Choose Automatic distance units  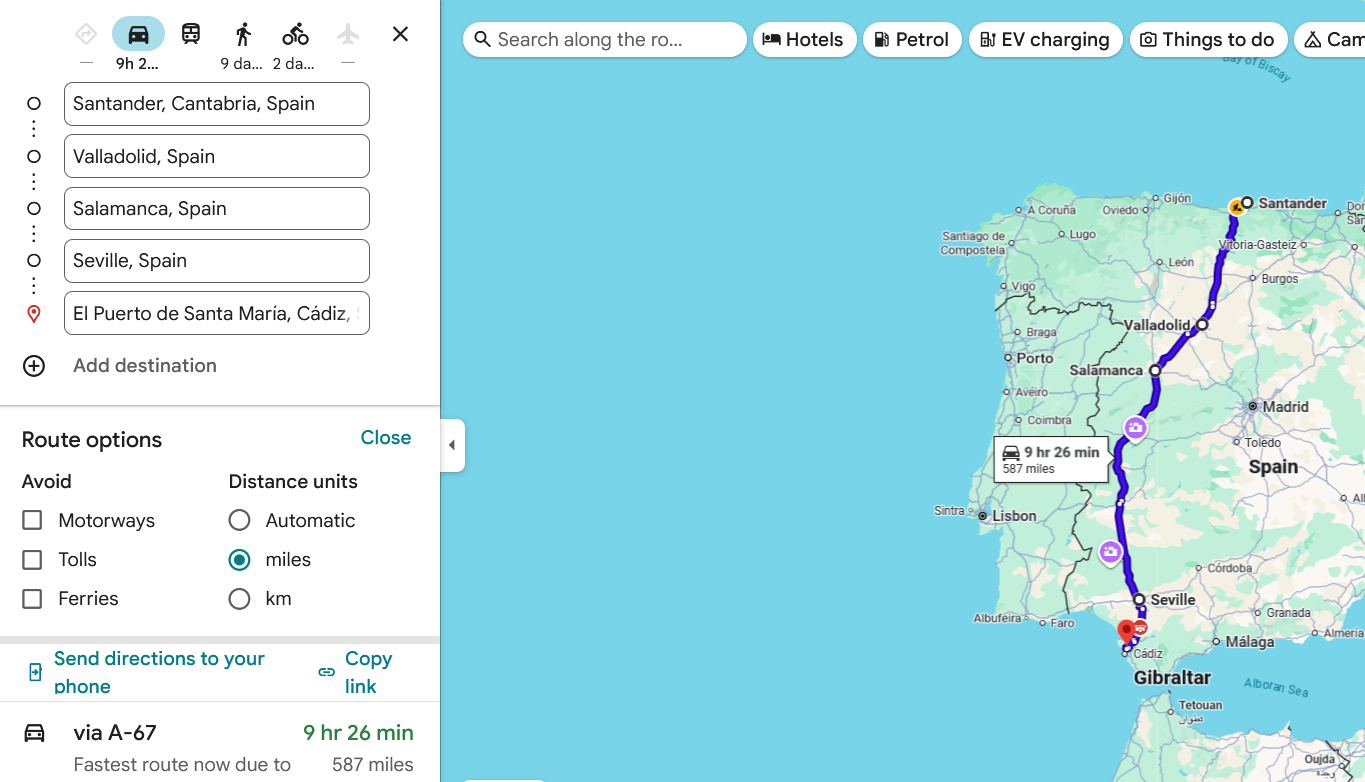click(239, 520)
